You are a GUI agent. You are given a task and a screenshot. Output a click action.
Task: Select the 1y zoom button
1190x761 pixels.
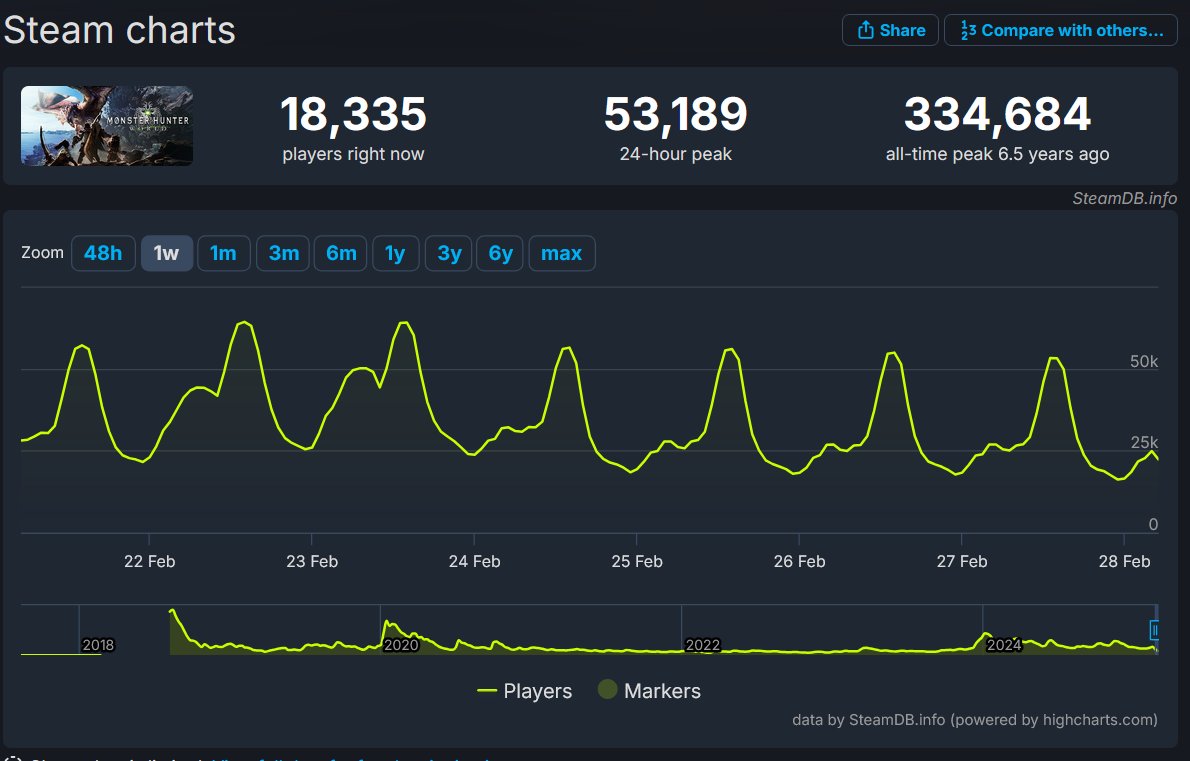tap(395, 253)
